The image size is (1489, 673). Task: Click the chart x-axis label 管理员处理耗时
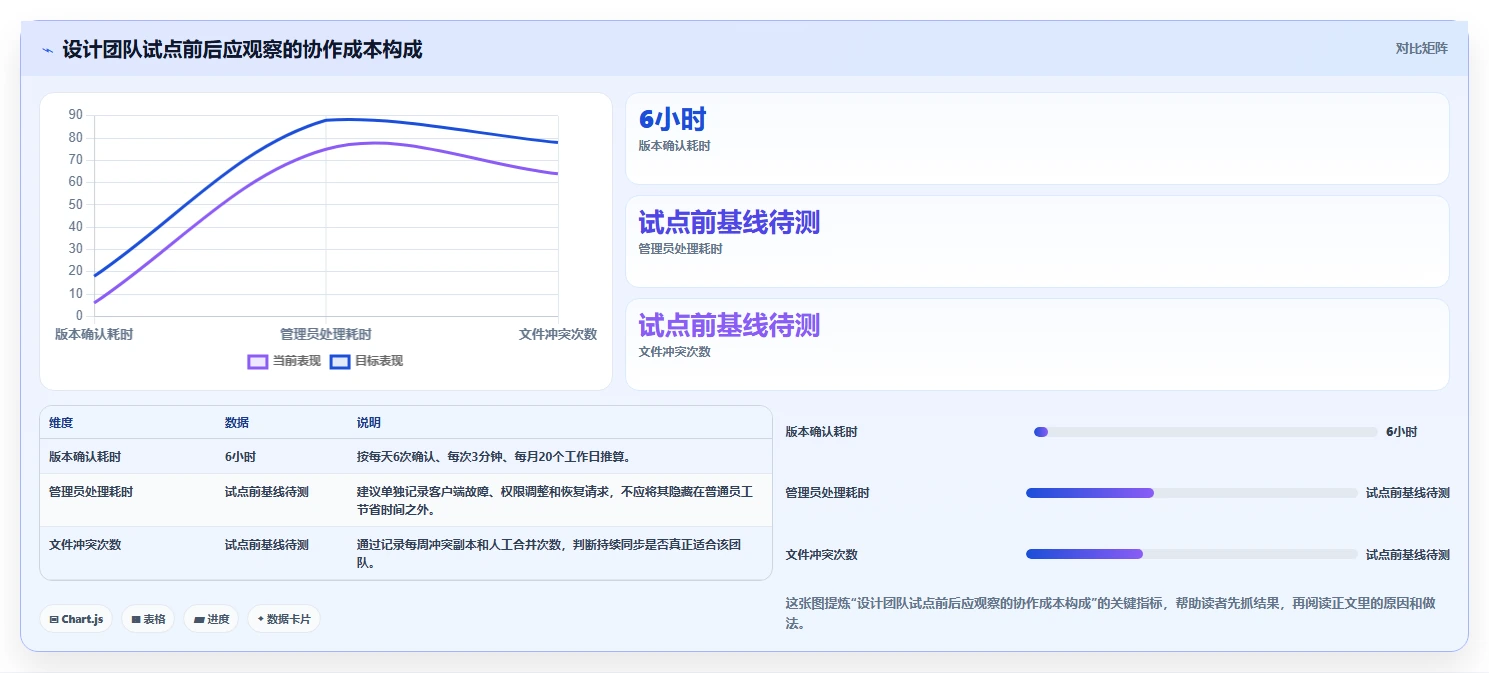coord(326,334)
